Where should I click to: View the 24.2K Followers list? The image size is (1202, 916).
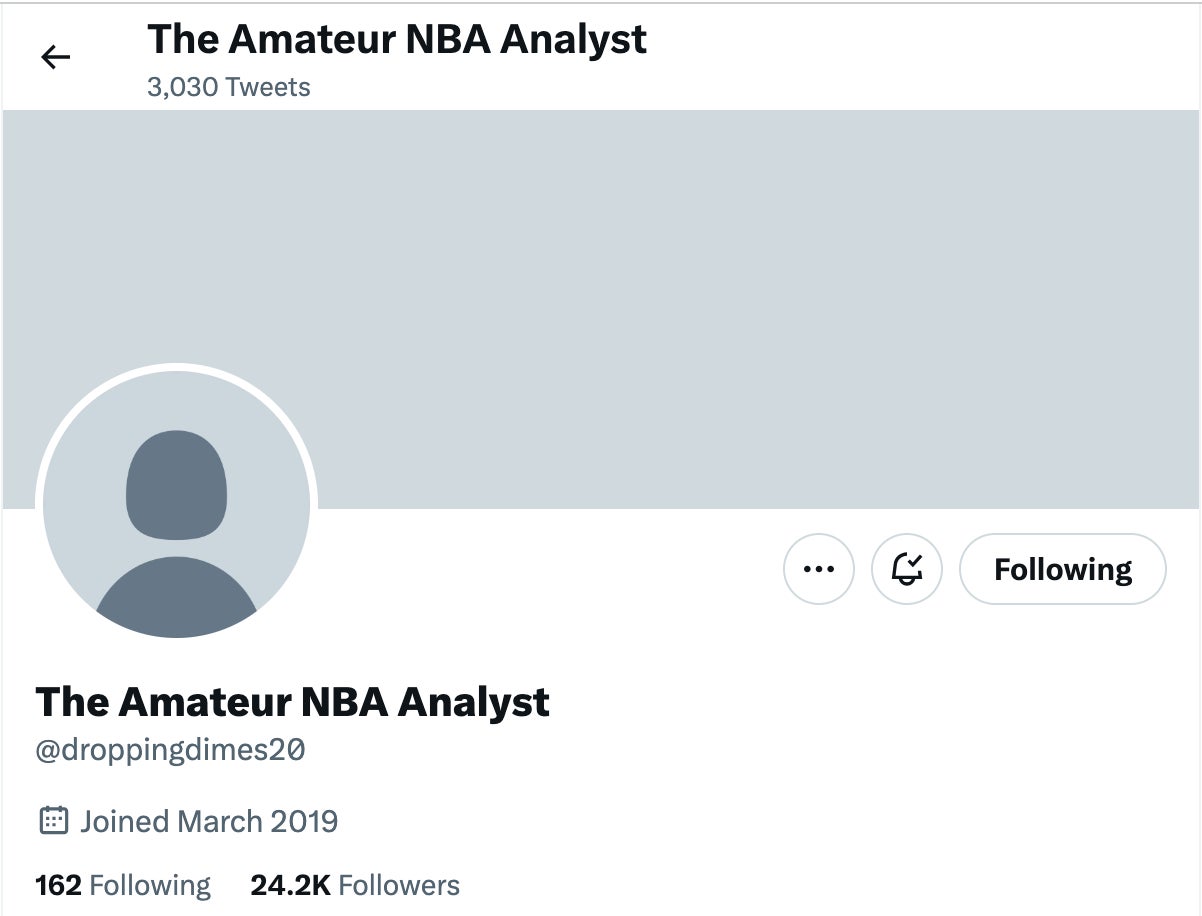tap(355, 885)
